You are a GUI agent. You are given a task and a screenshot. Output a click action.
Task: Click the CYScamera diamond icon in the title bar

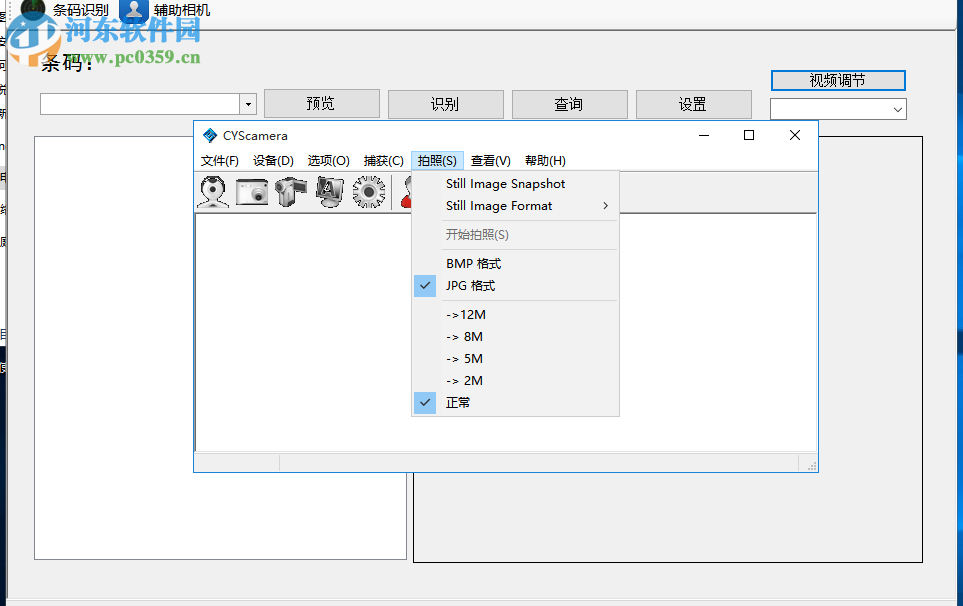(209, 136)
